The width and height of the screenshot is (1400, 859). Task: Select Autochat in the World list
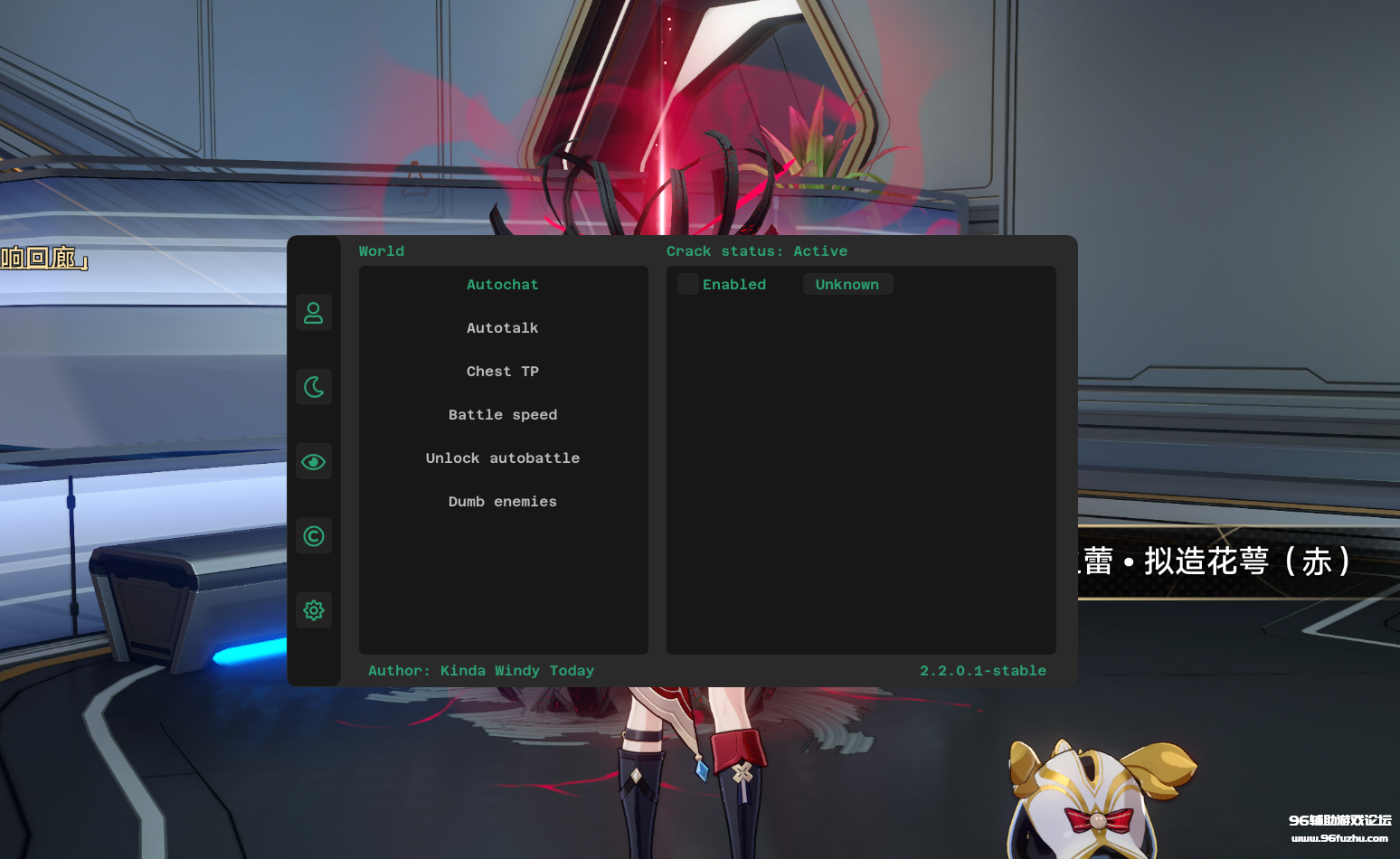(503, 285)
